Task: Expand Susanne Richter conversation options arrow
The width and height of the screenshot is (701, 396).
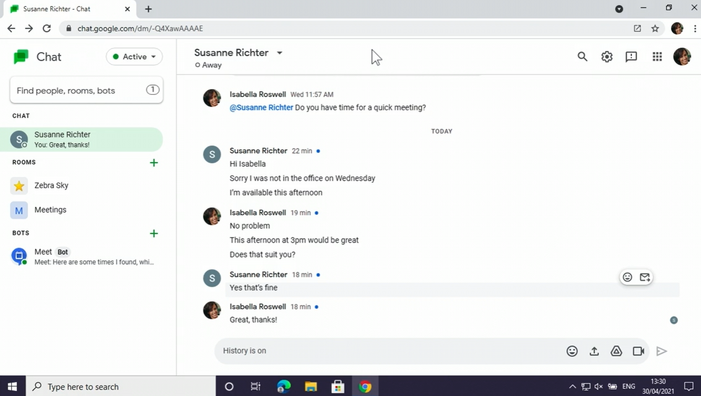Action: coord(279,53)
